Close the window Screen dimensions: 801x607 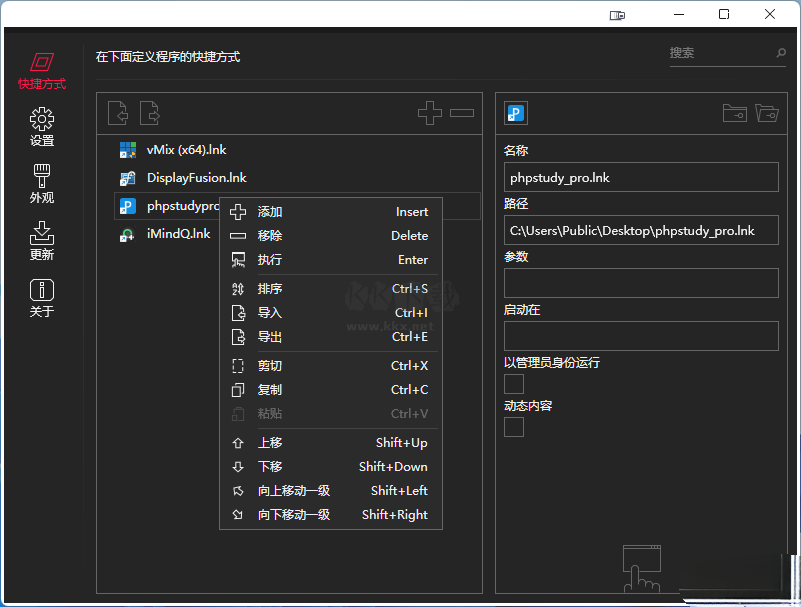point(770,14)
